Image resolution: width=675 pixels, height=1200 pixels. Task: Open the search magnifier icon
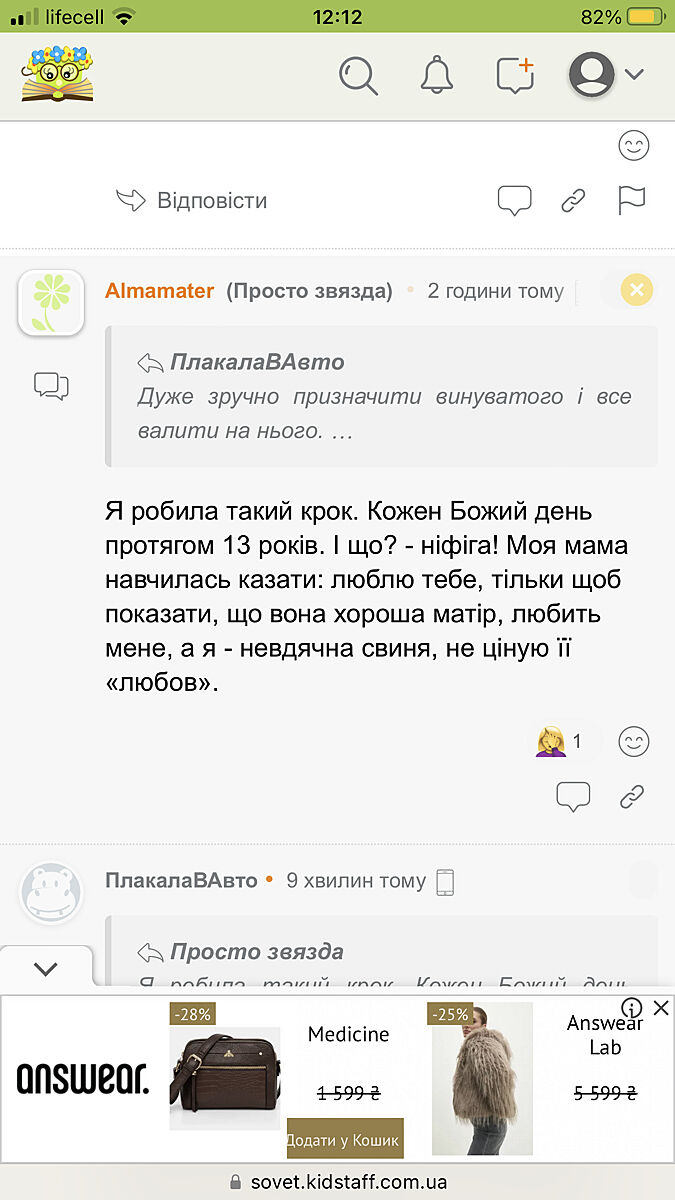[x=358, y=75]
